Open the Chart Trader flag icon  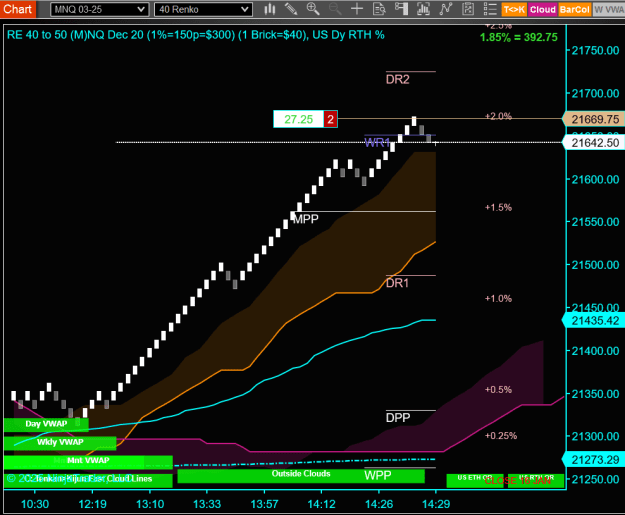[401, 9]
